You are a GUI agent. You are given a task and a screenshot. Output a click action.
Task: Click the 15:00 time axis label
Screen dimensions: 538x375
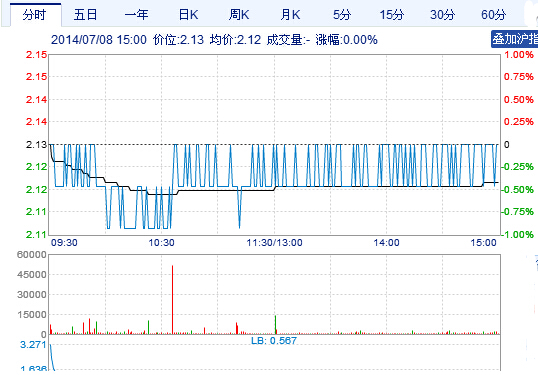(483, 243)
